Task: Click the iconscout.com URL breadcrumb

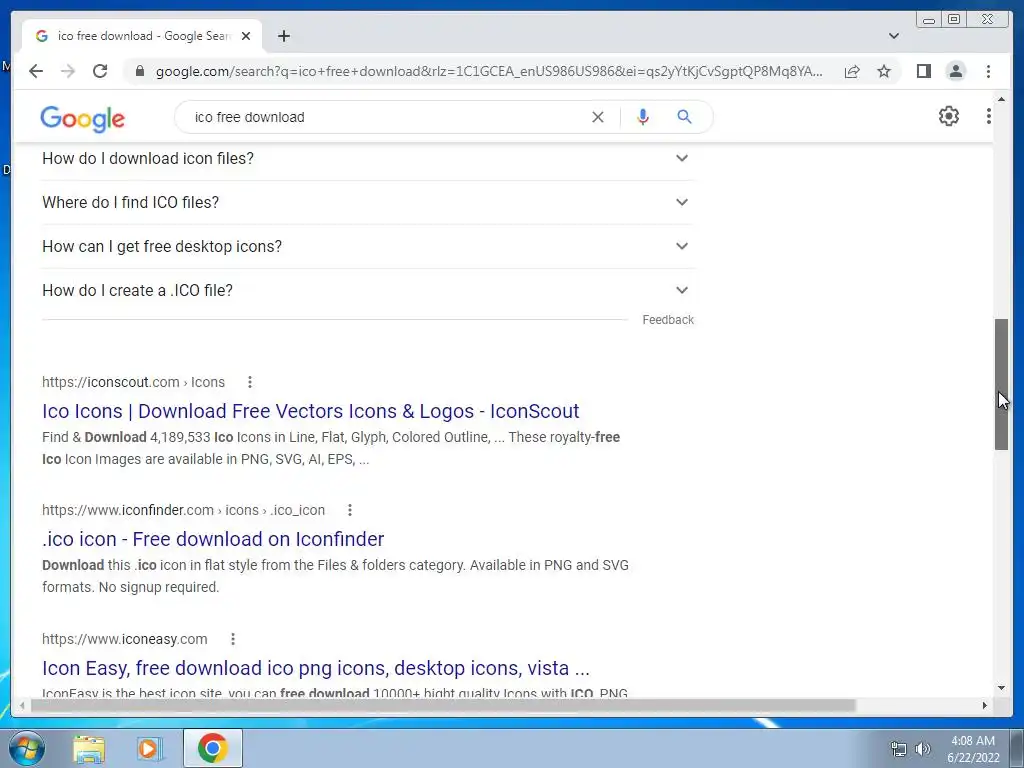Action: [x=133, y=382]
